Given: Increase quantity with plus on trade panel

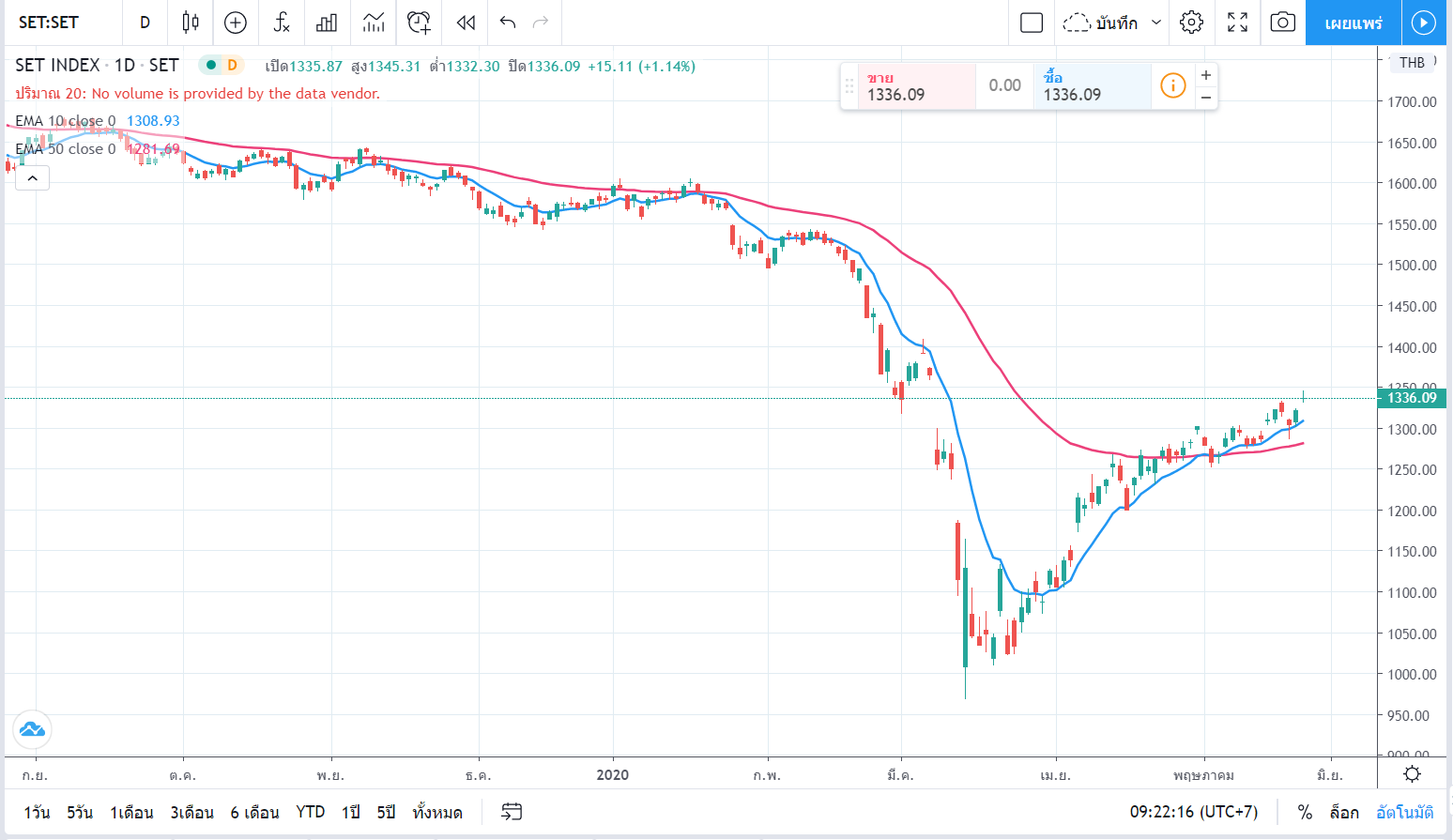Looking at the screenshot, I should coord(1206,75).
